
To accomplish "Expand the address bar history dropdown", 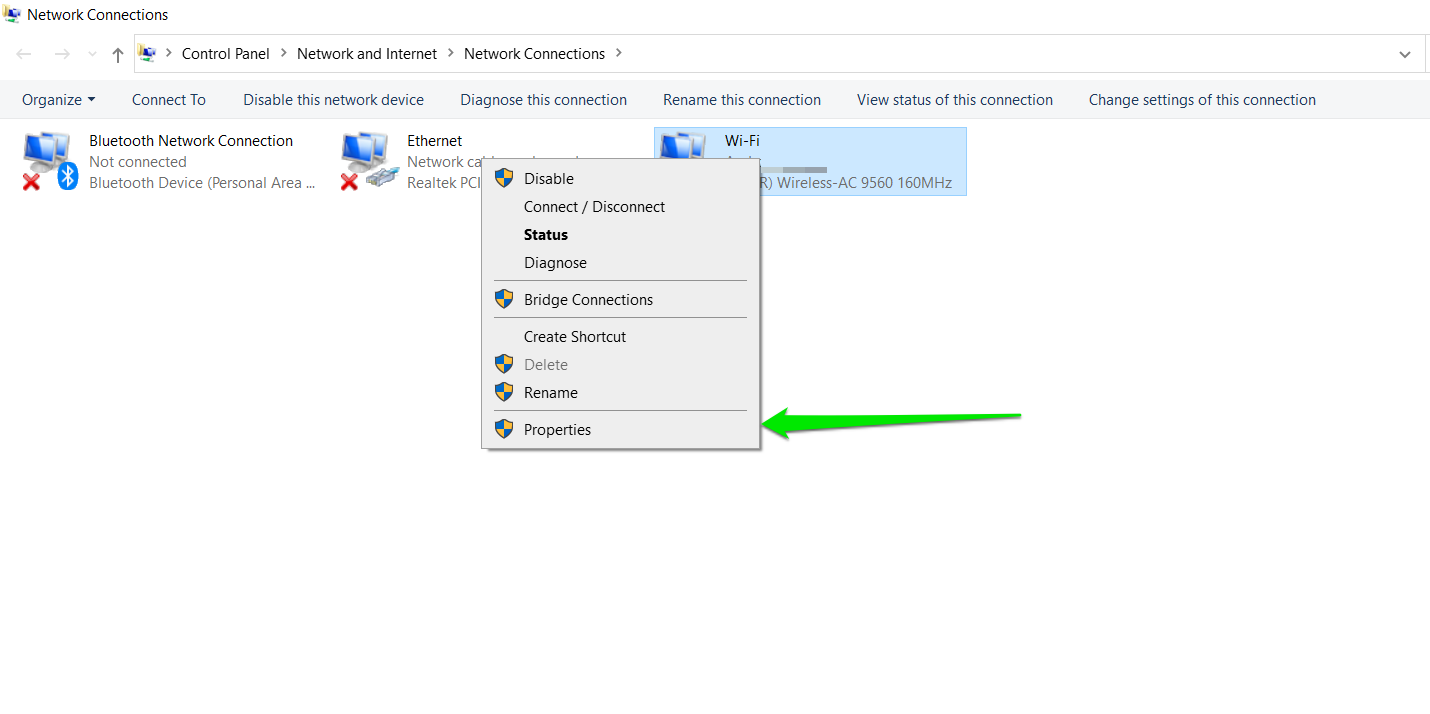I will tap(1404, 55).
